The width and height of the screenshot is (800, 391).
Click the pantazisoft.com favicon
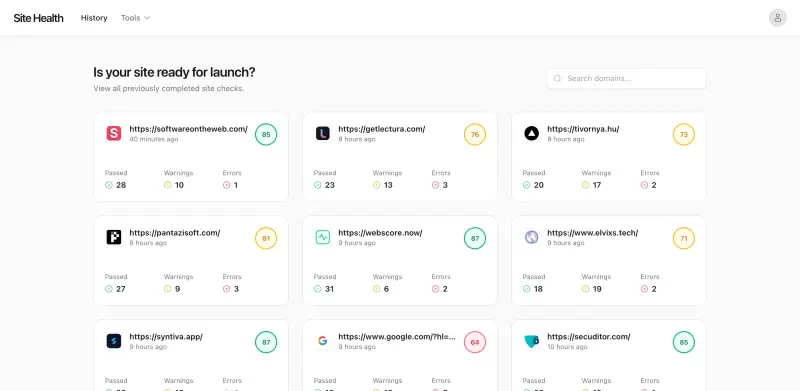[x=114, y=237]
